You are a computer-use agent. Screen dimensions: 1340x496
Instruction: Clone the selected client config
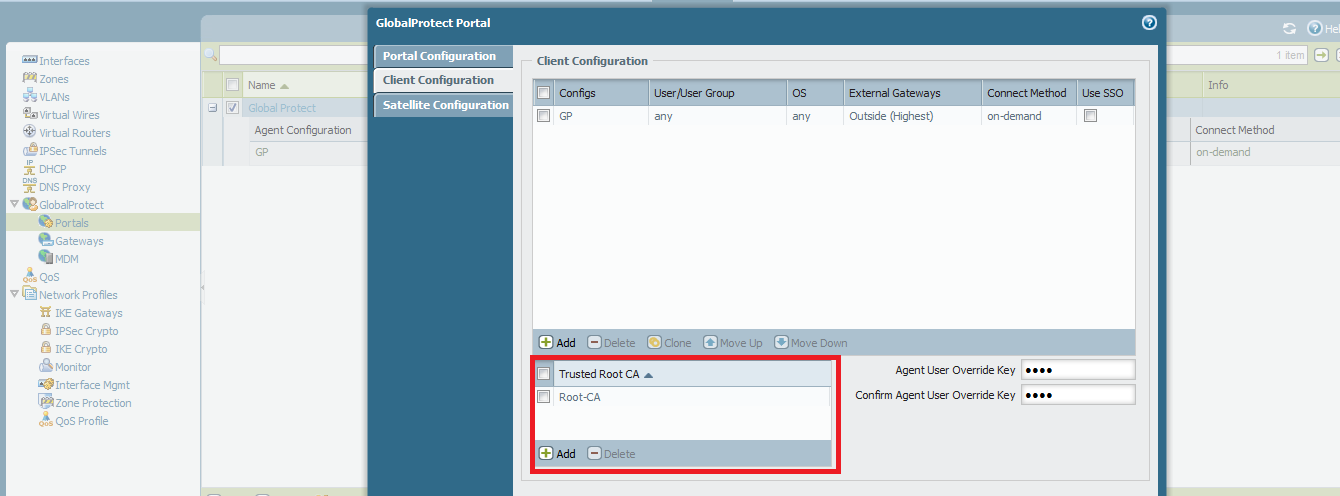pos(669,343)
